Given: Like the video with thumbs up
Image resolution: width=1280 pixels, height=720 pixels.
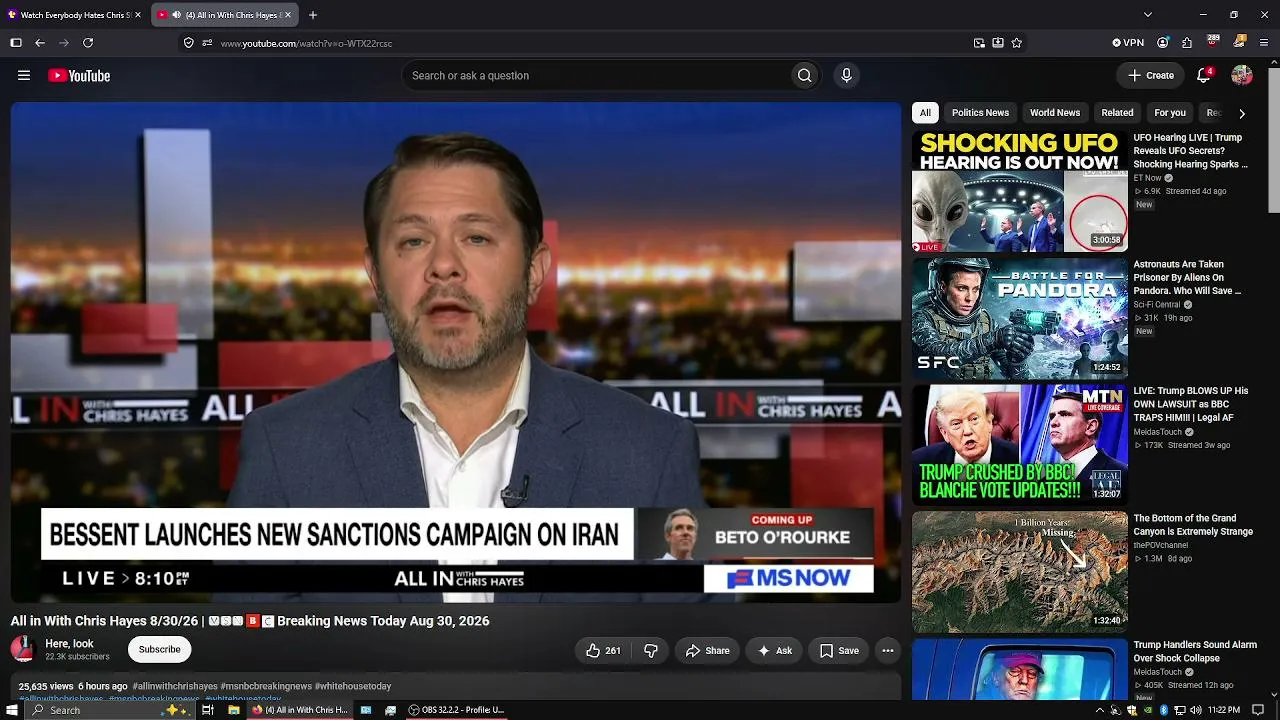Looking at the screenshot, I should (603, 651).
